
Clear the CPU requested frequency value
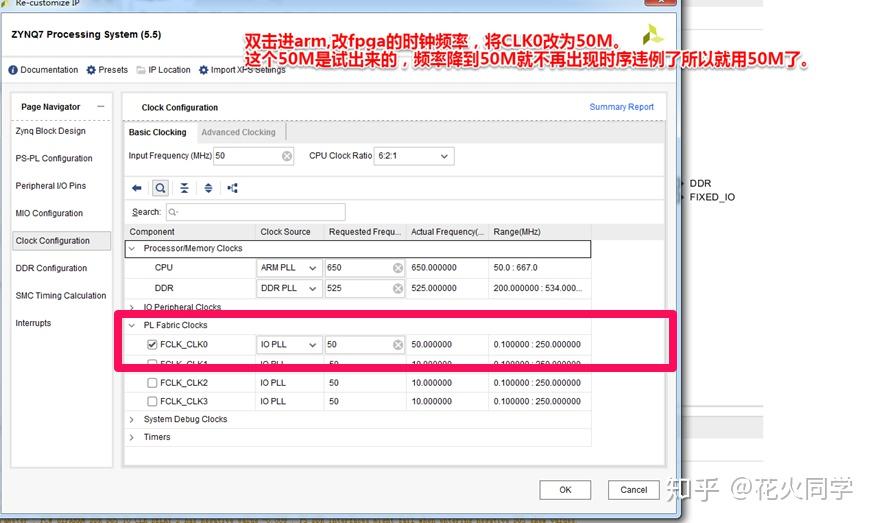click(x=398, y=268)
